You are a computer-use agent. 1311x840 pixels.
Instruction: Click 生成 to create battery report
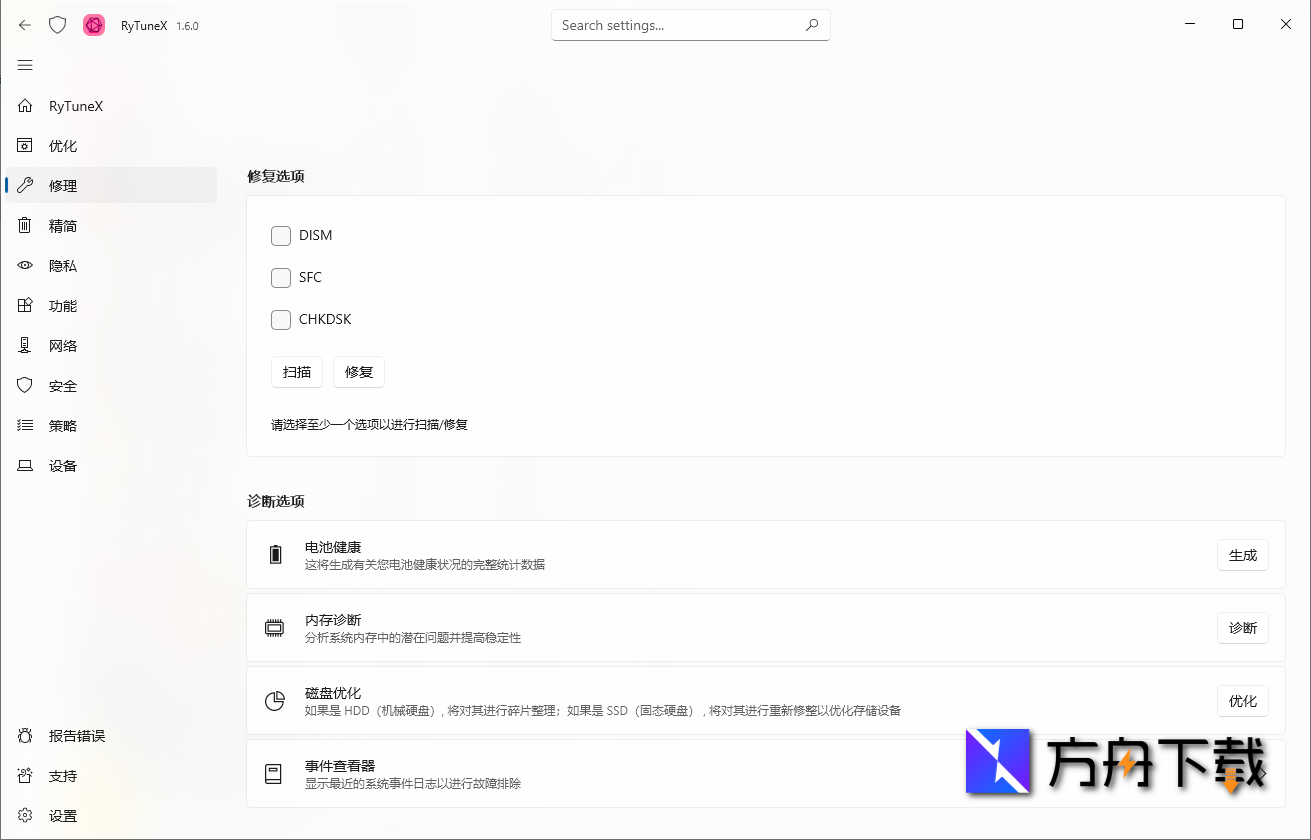(x=1242, y=555)
